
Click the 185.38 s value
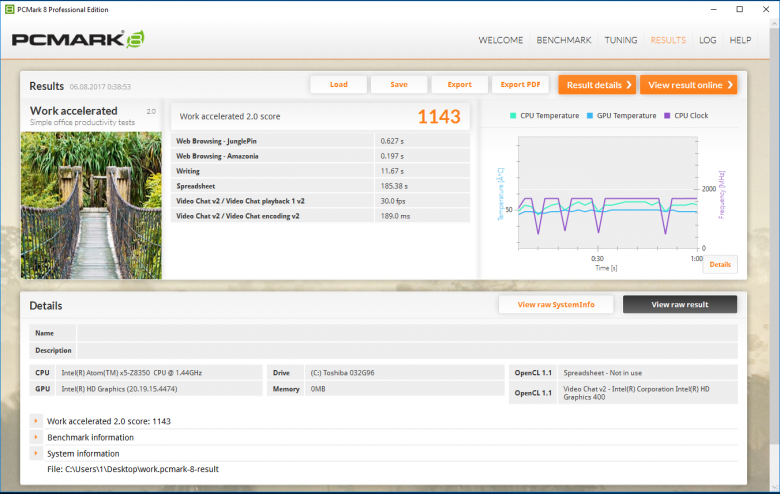(394, 186)
